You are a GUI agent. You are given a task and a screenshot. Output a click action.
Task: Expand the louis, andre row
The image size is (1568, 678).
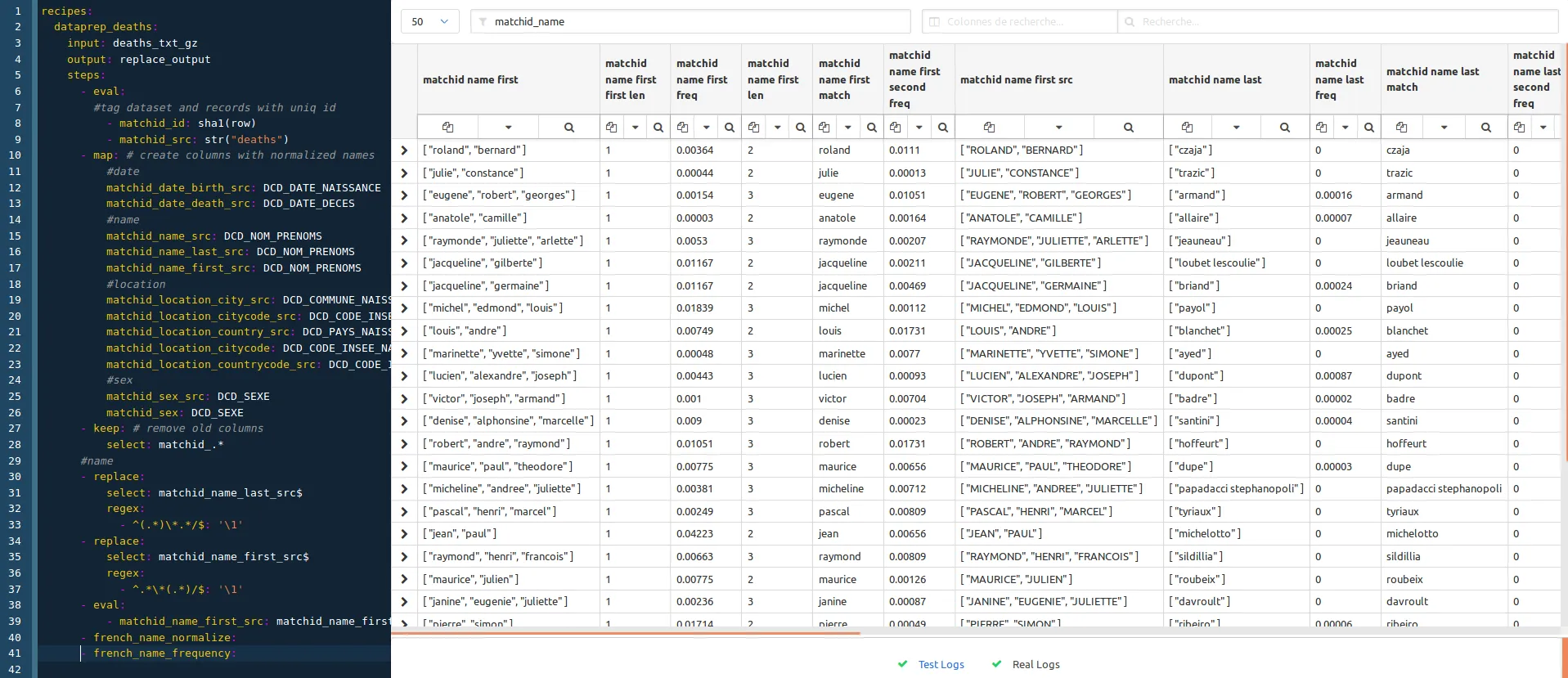(404, 331)
